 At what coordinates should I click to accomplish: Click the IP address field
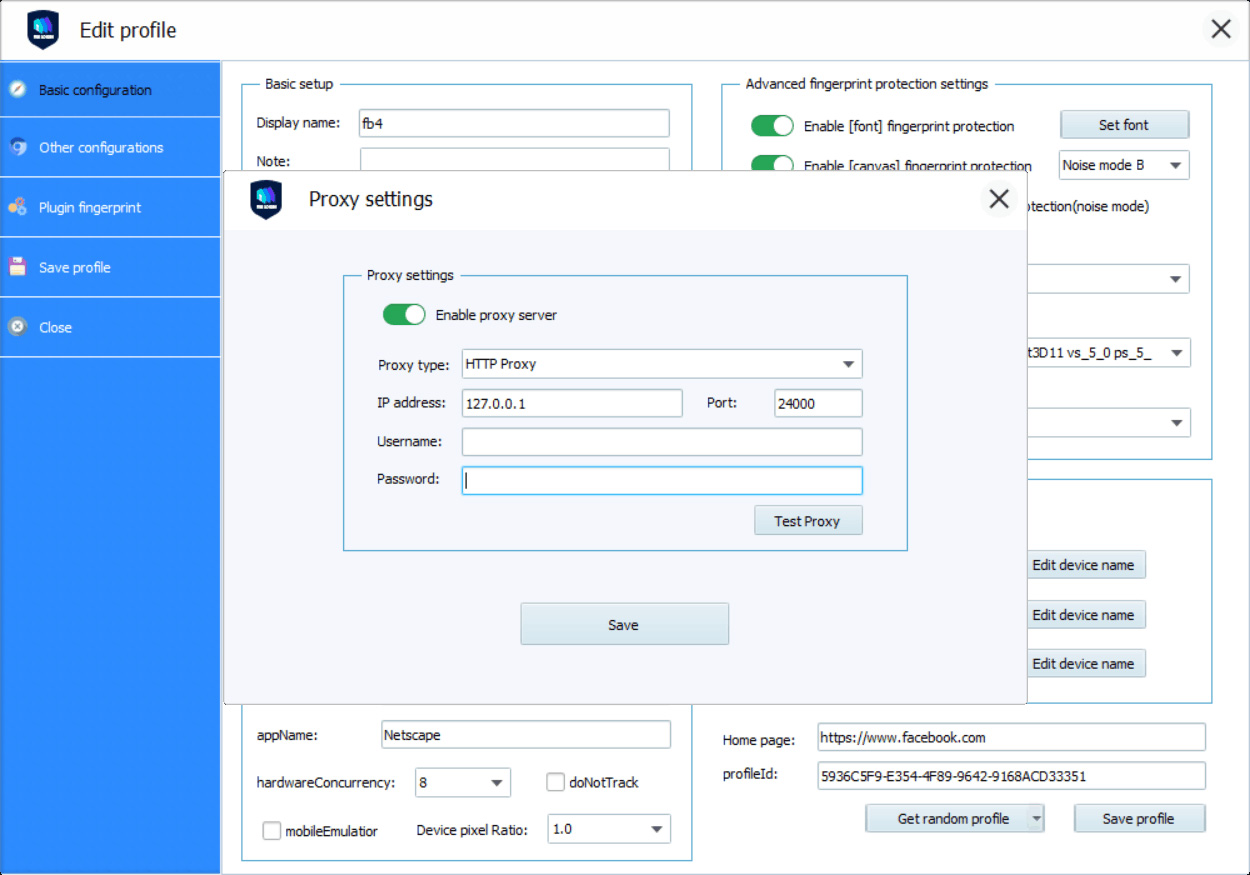572,403
